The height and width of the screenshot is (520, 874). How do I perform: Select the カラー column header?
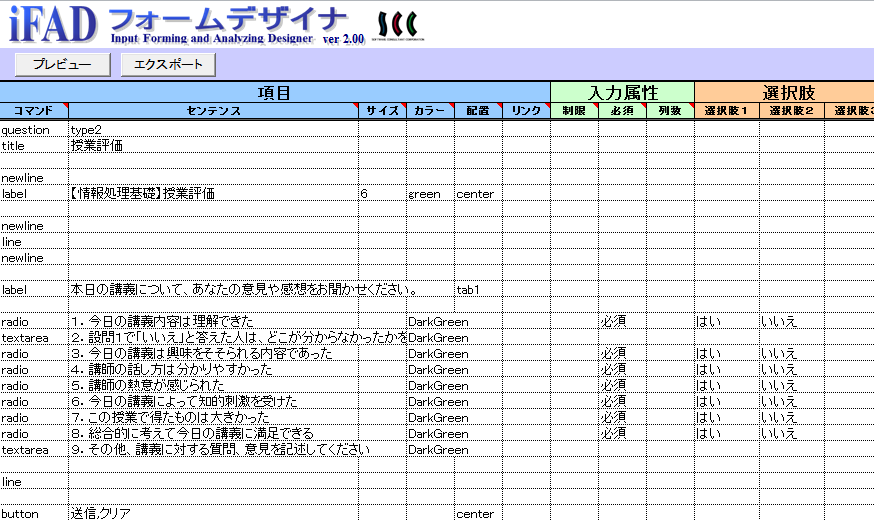tap(430, 111)
